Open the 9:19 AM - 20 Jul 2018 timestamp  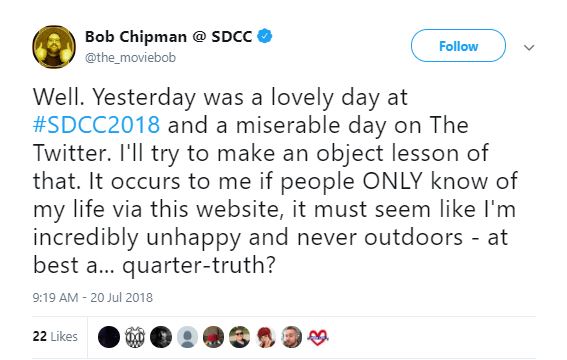(x=93, y=297)
